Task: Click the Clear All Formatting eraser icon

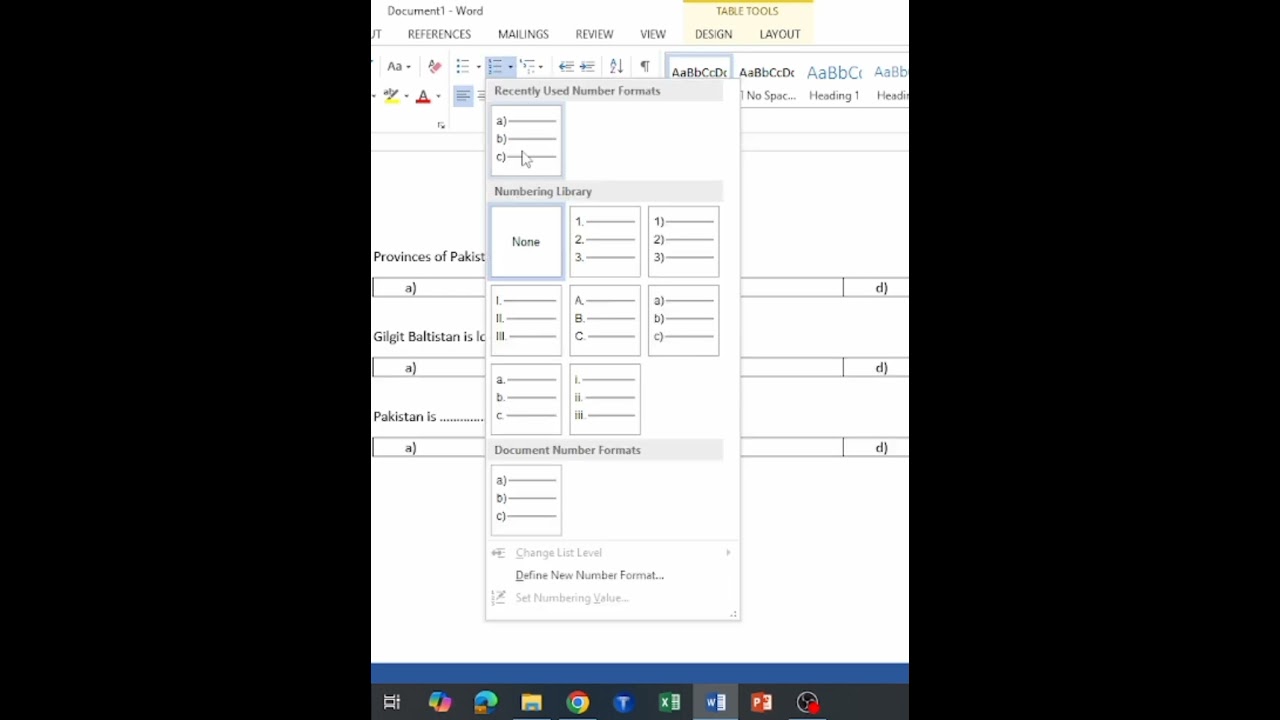Action: 434,67
